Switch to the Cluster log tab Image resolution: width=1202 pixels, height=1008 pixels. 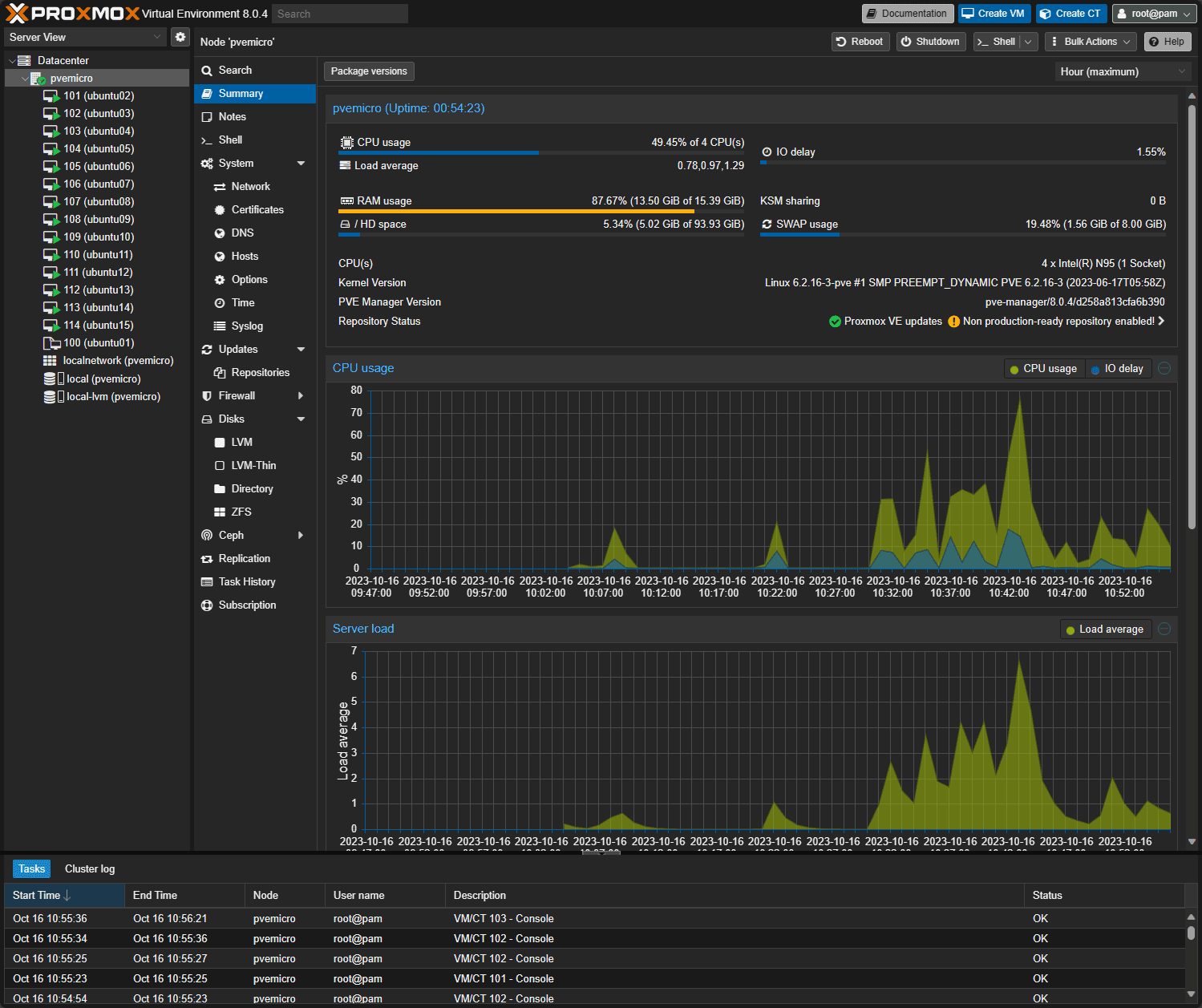tap(90, 869)
